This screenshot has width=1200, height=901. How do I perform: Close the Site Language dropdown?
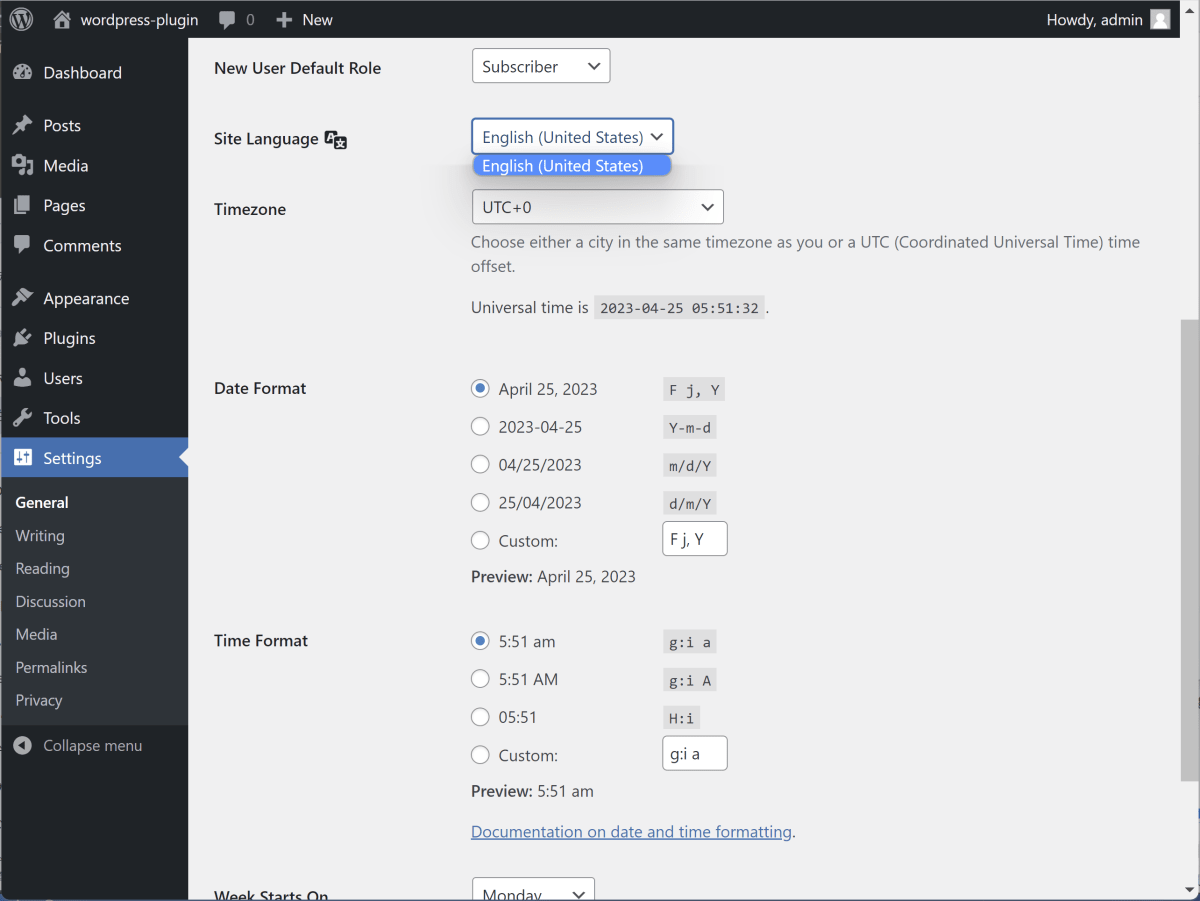573,137
